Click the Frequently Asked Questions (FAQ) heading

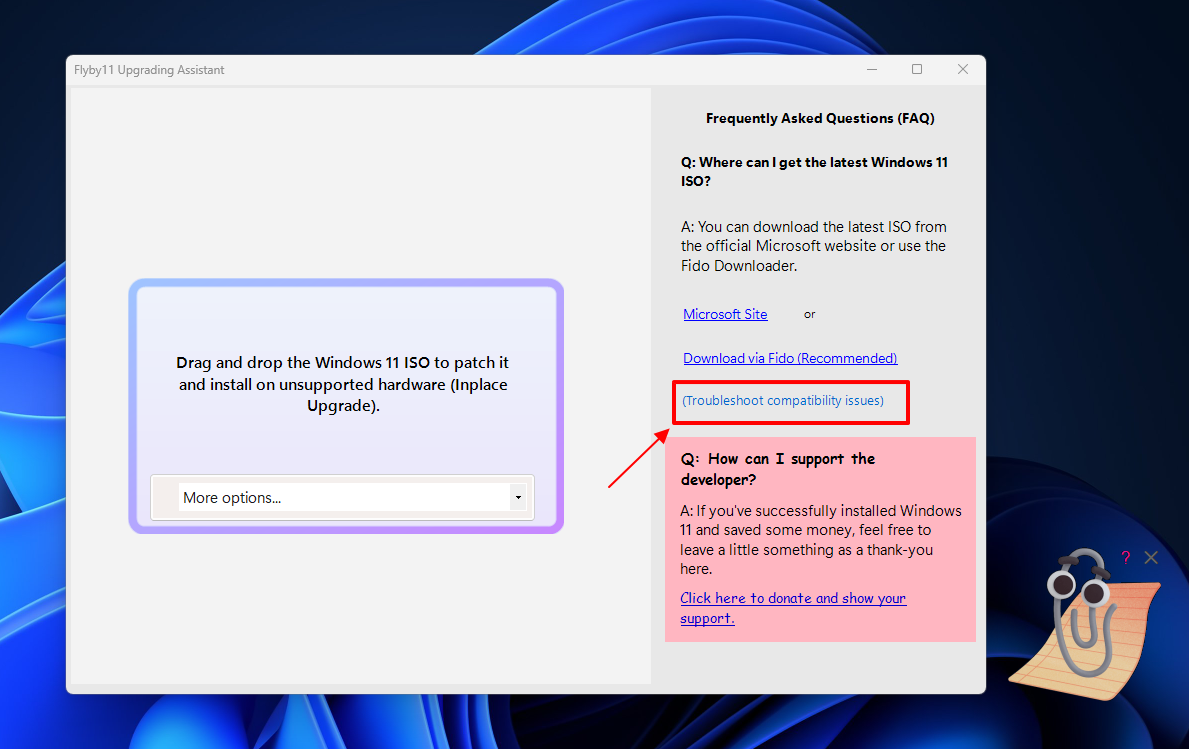coord(820,118)
